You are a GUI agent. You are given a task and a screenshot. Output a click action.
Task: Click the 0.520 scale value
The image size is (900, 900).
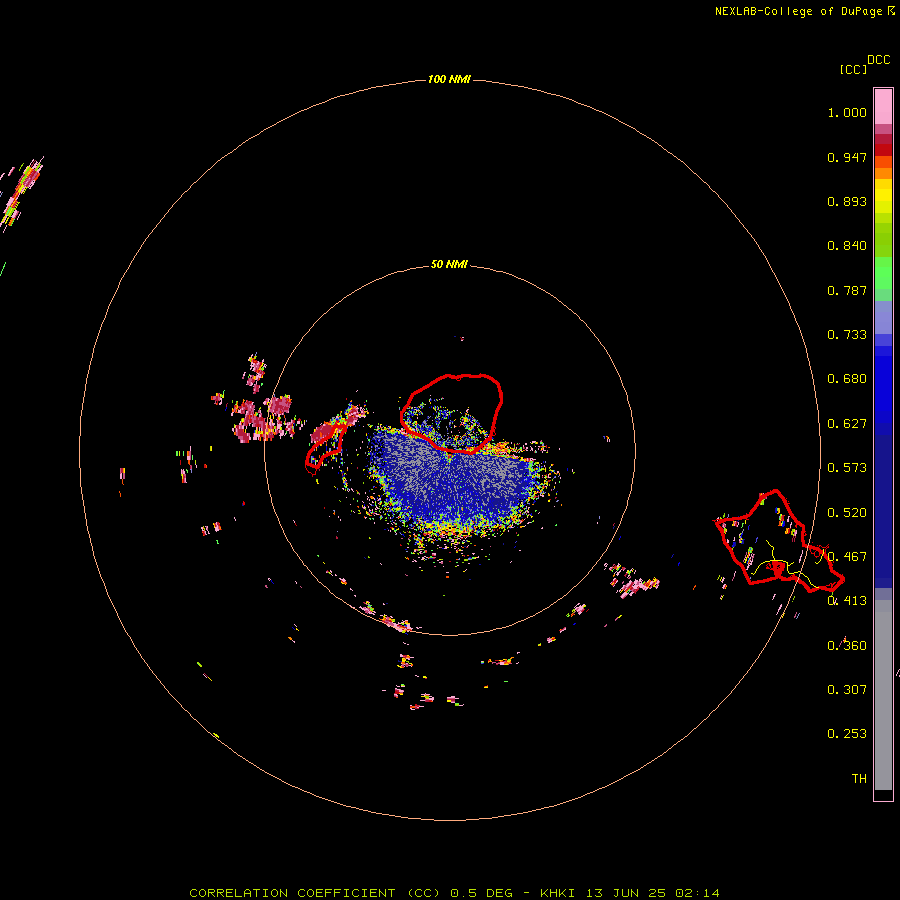pyautogui.click(x=847, y=513)
